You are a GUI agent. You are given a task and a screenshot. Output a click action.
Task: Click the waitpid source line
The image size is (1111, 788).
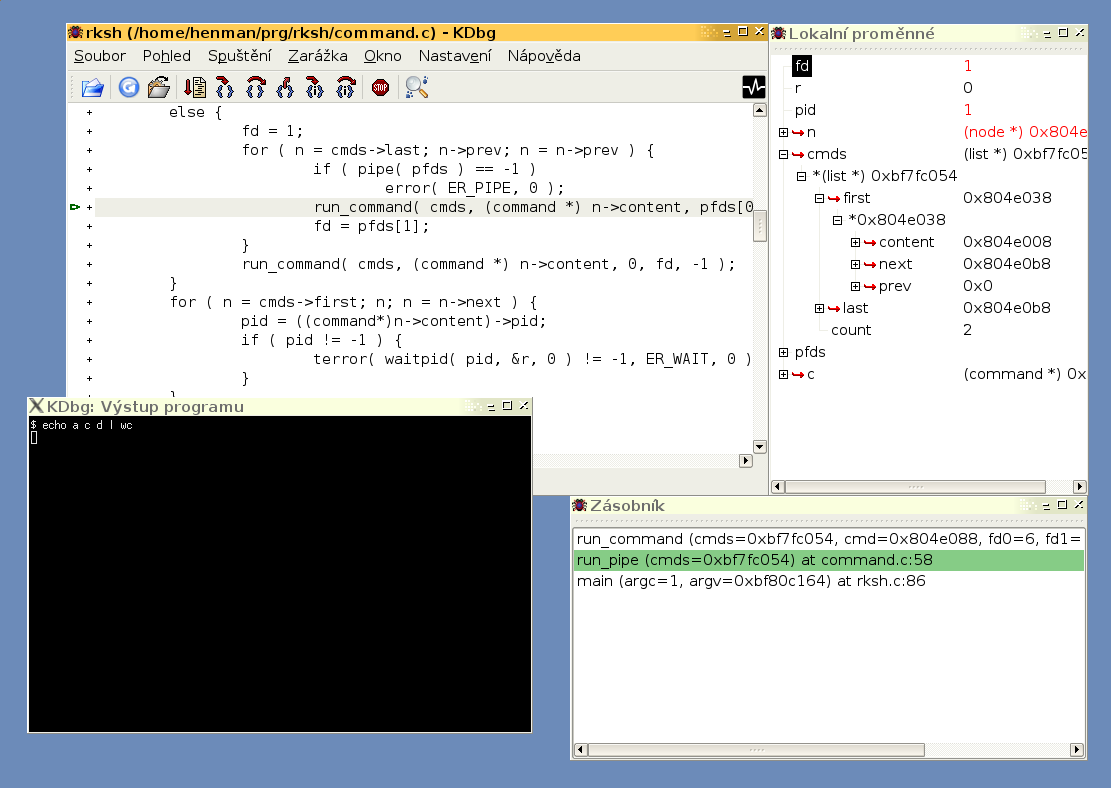click(x=532, y=359)
